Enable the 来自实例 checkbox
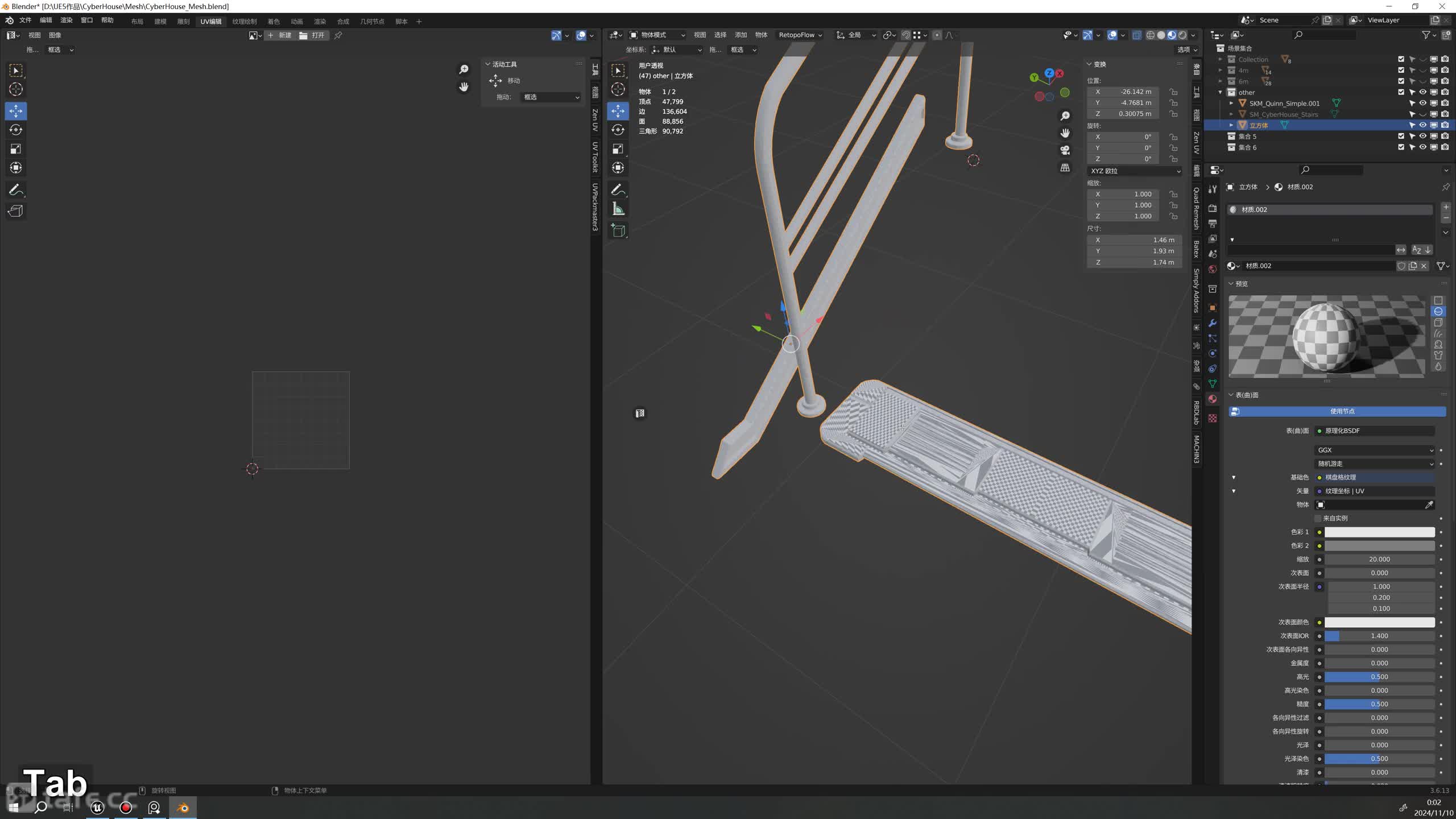Image resolution: width=1456 pixels, height=819 pixels. [x=1318, y=518]
